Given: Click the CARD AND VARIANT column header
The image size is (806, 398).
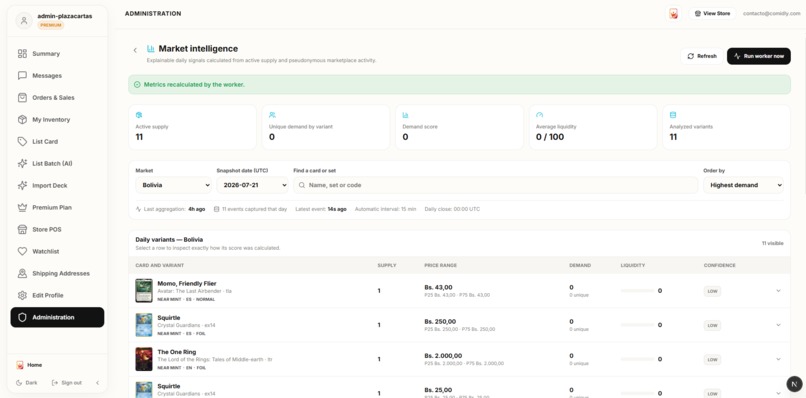Looking at the screenshot, I should point(159,265).
